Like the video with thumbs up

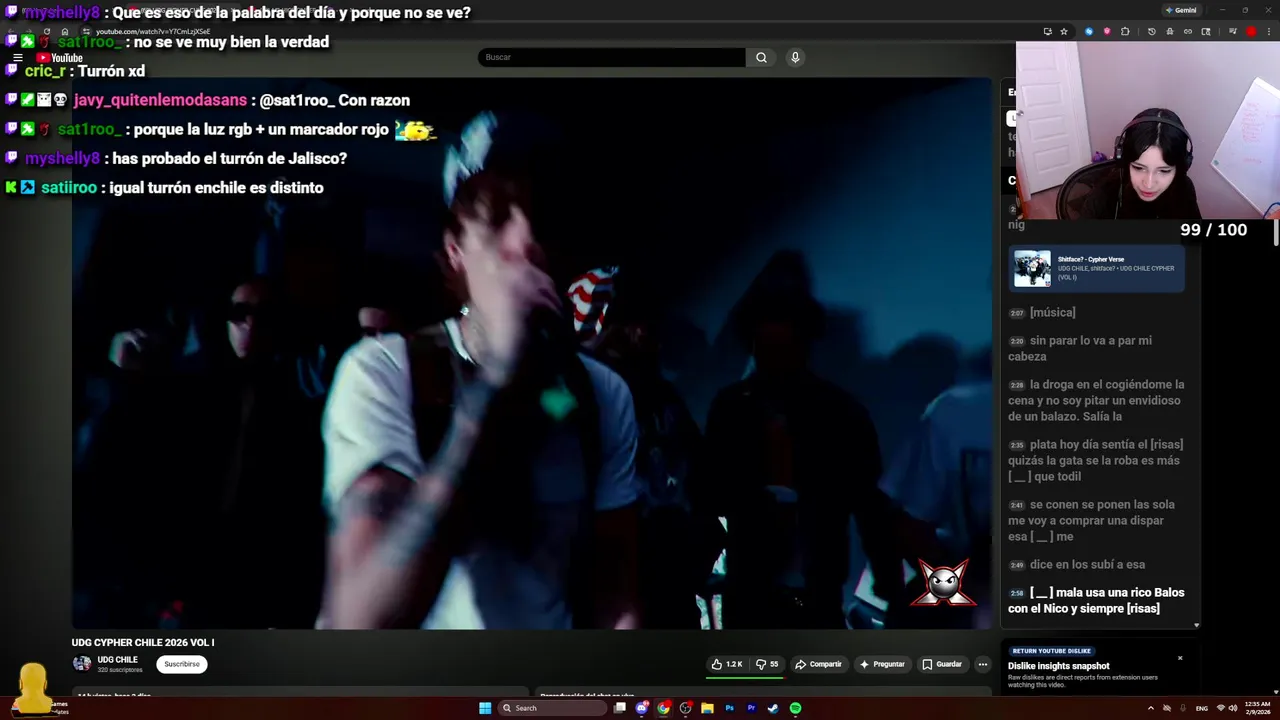click(726, 664)
